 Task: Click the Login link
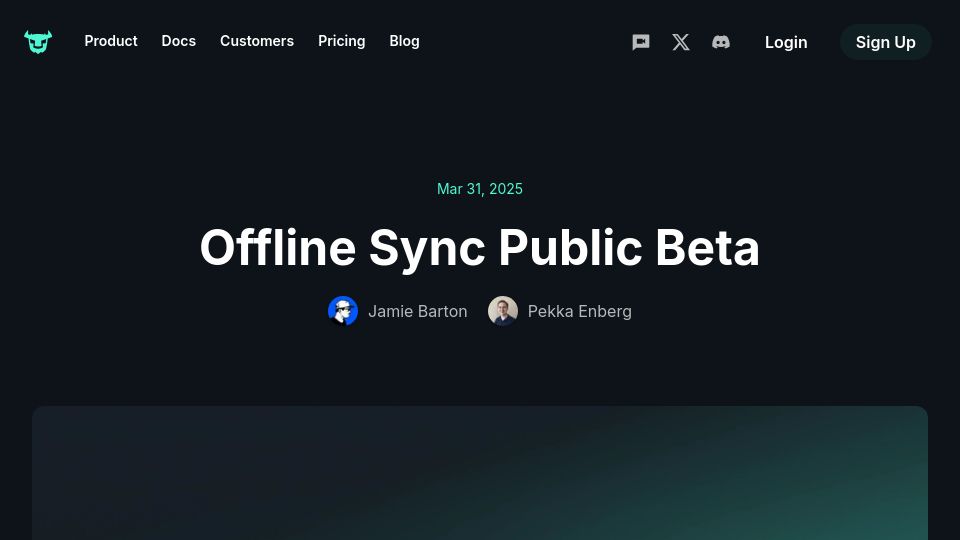(x=786, y=42)
